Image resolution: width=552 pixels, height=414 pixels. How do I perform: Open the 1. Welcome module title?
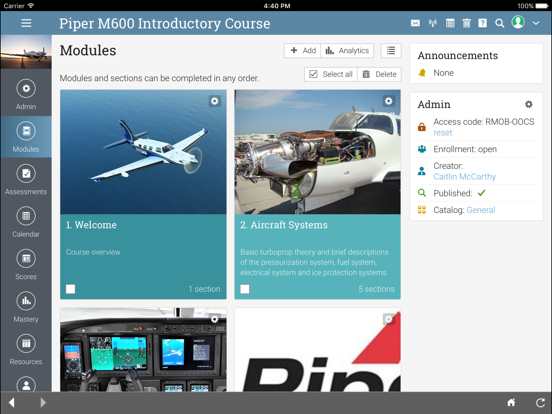[x=91, y=225]
